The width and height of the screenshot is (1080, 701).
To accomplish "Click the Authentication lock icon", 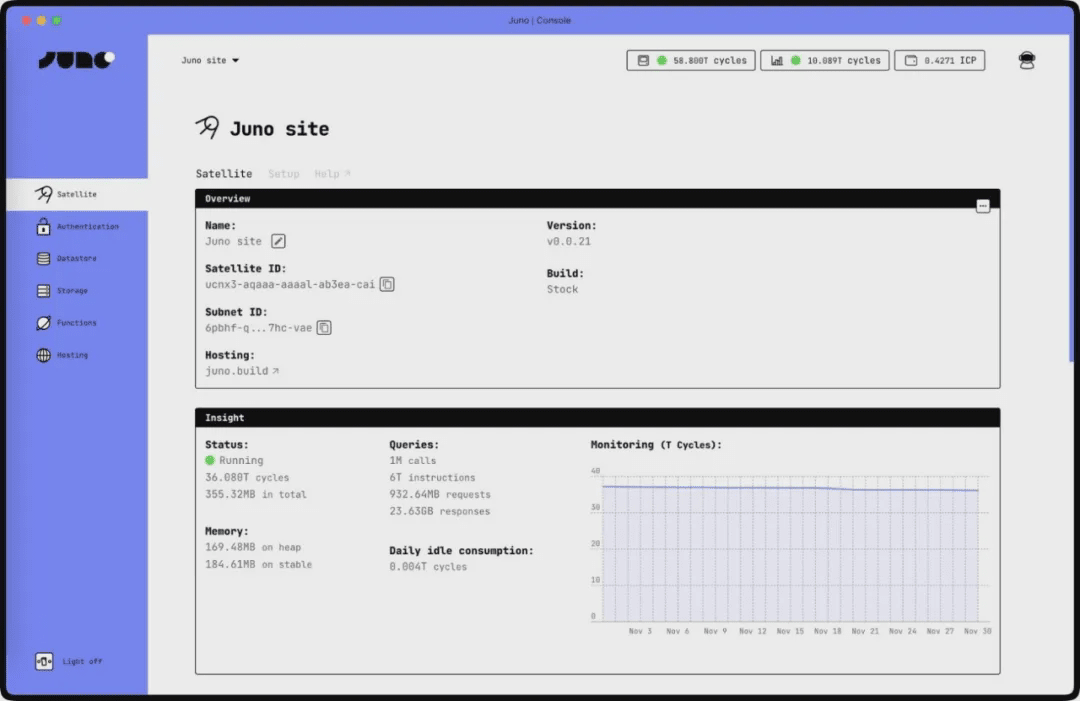I will [43, 226].
